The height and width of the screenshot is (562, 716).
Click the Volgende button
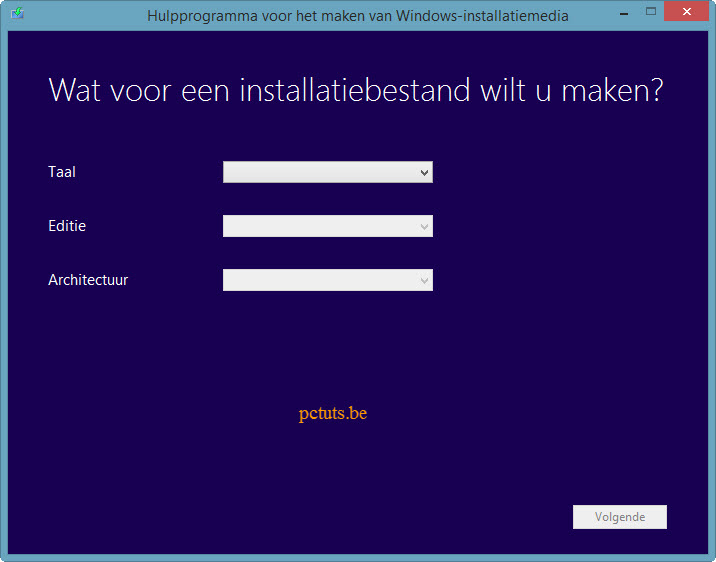(620, 517)
